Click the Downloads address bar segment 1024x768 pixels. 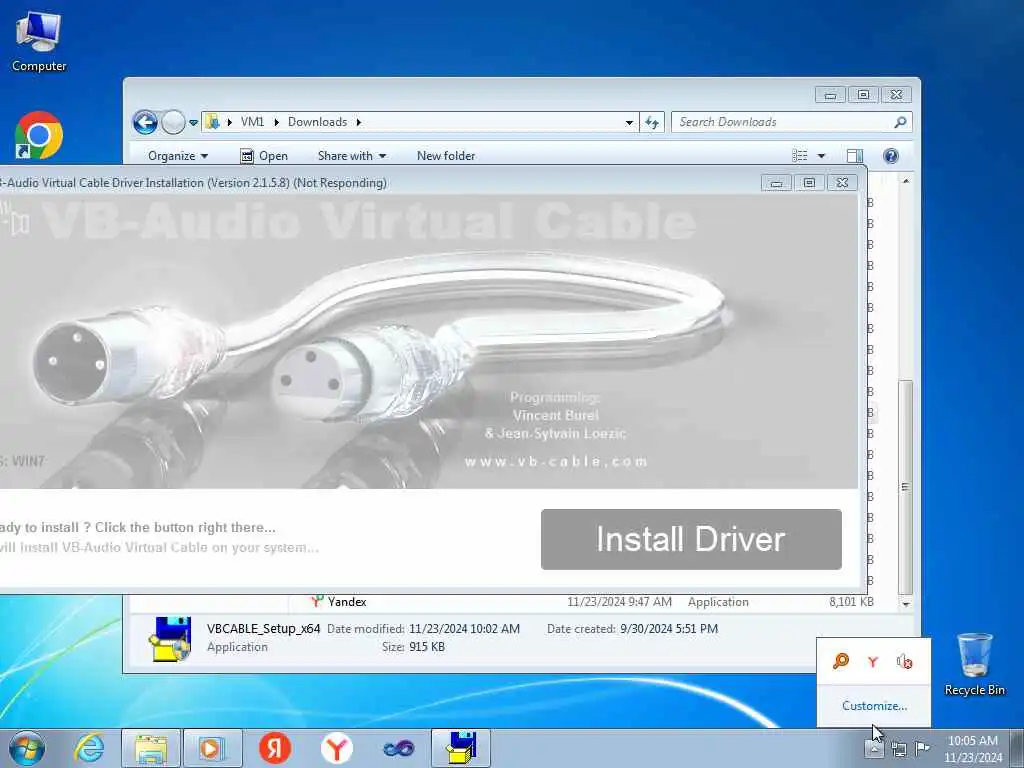[317, 122]
